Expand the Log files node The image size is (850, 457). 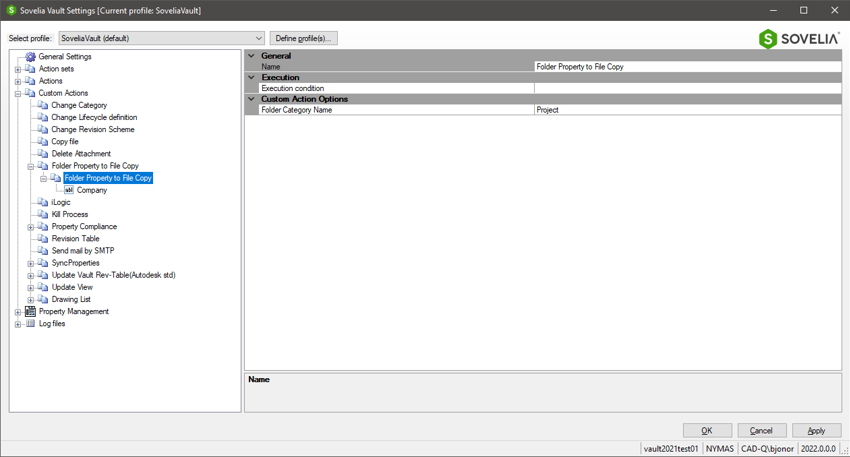[18, 324]
